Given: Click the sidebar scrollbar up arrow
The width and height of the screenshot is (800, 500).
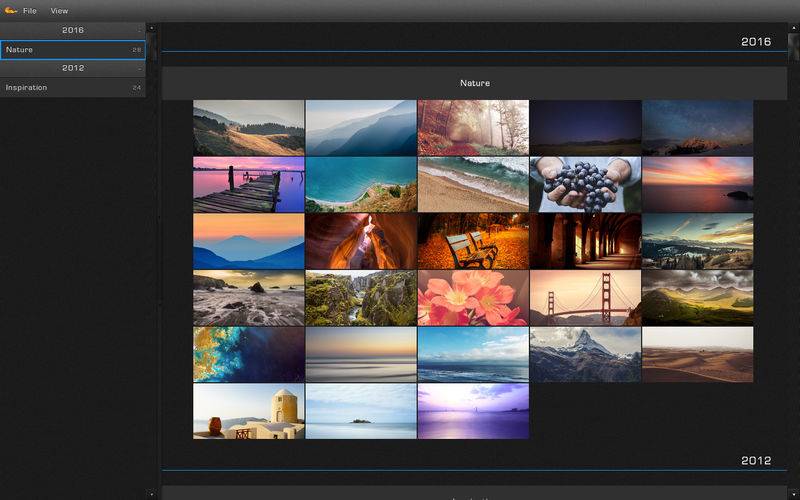Looking at the screenshot, I should click(x=152, y=28).
